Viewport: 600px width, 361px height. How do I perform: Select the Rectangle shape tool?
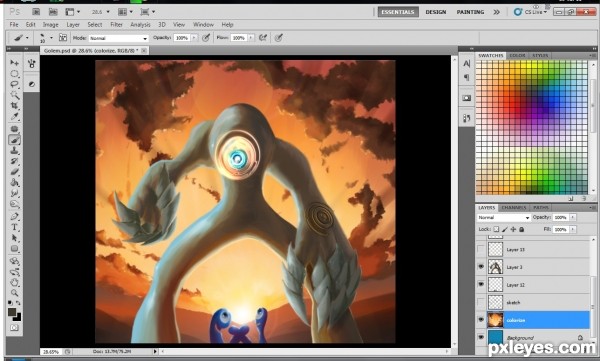point(15,248)
